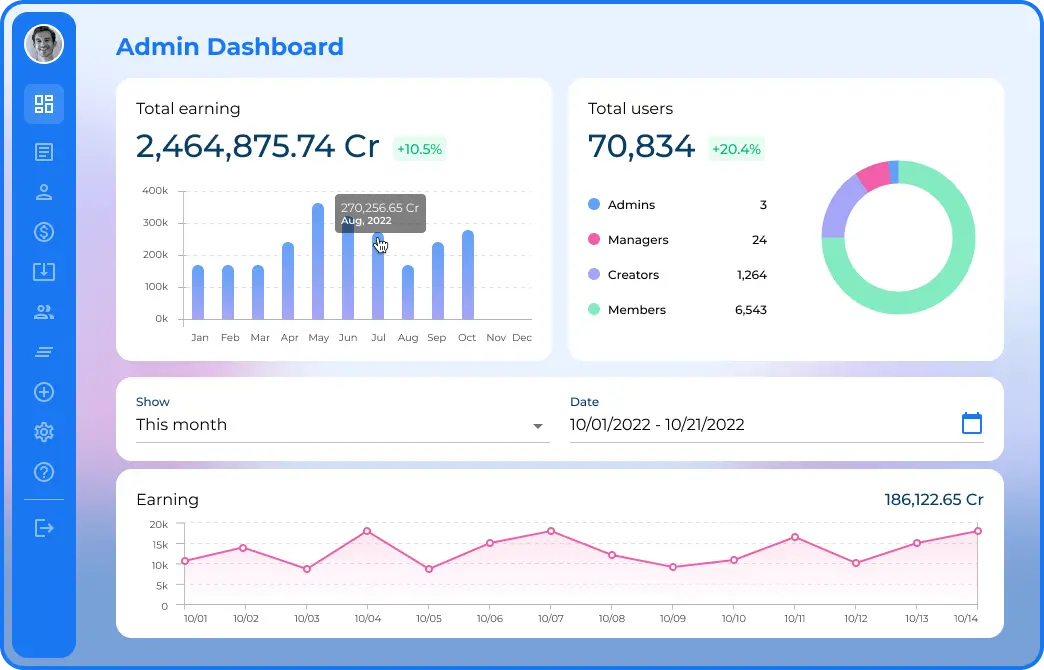Screen dimensions: 1044x670
Task: Click the three-line text list sidebar icon
Action: (x=44, y=352)
